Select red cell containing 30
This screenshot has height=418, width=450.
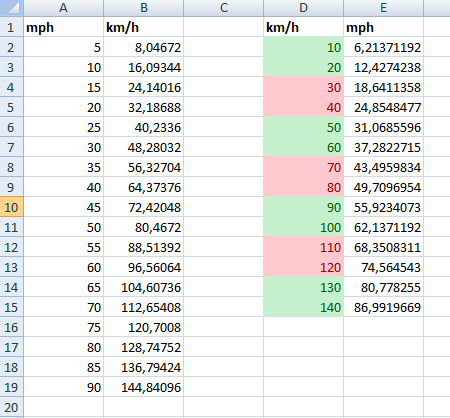click(304, 87)
